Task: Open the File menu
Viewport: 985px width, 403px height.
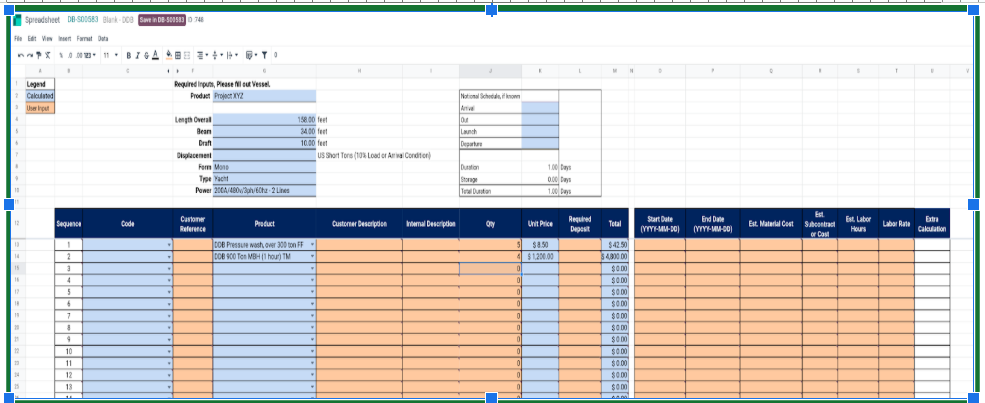Action: 18,38
